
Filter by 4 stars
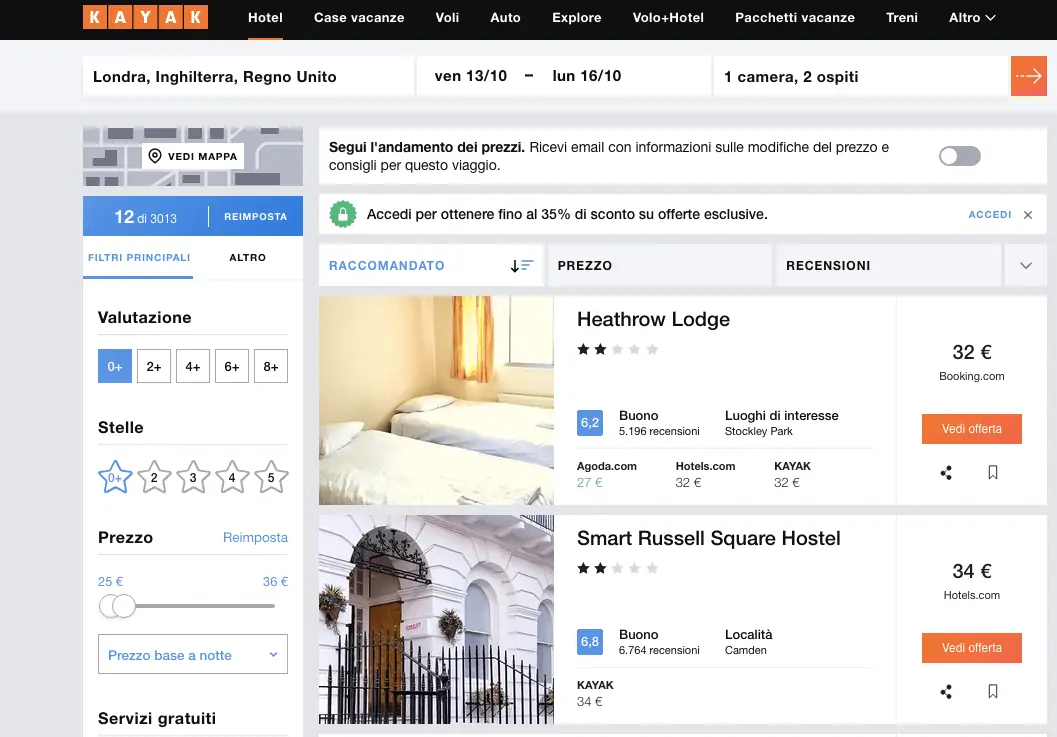point(232,477)
